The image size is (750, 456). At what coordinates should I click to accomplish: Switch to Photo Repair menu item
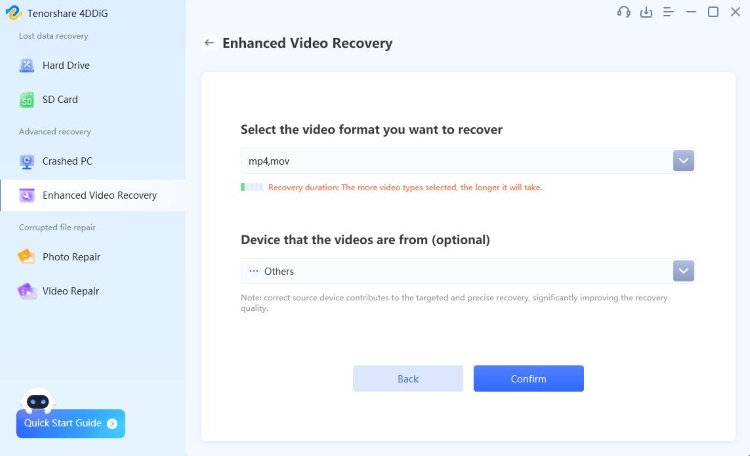93,257
